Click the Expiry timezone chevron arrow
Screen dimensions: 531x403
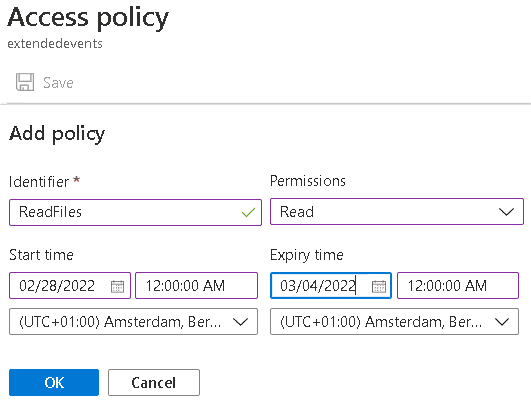pos(502,322)
